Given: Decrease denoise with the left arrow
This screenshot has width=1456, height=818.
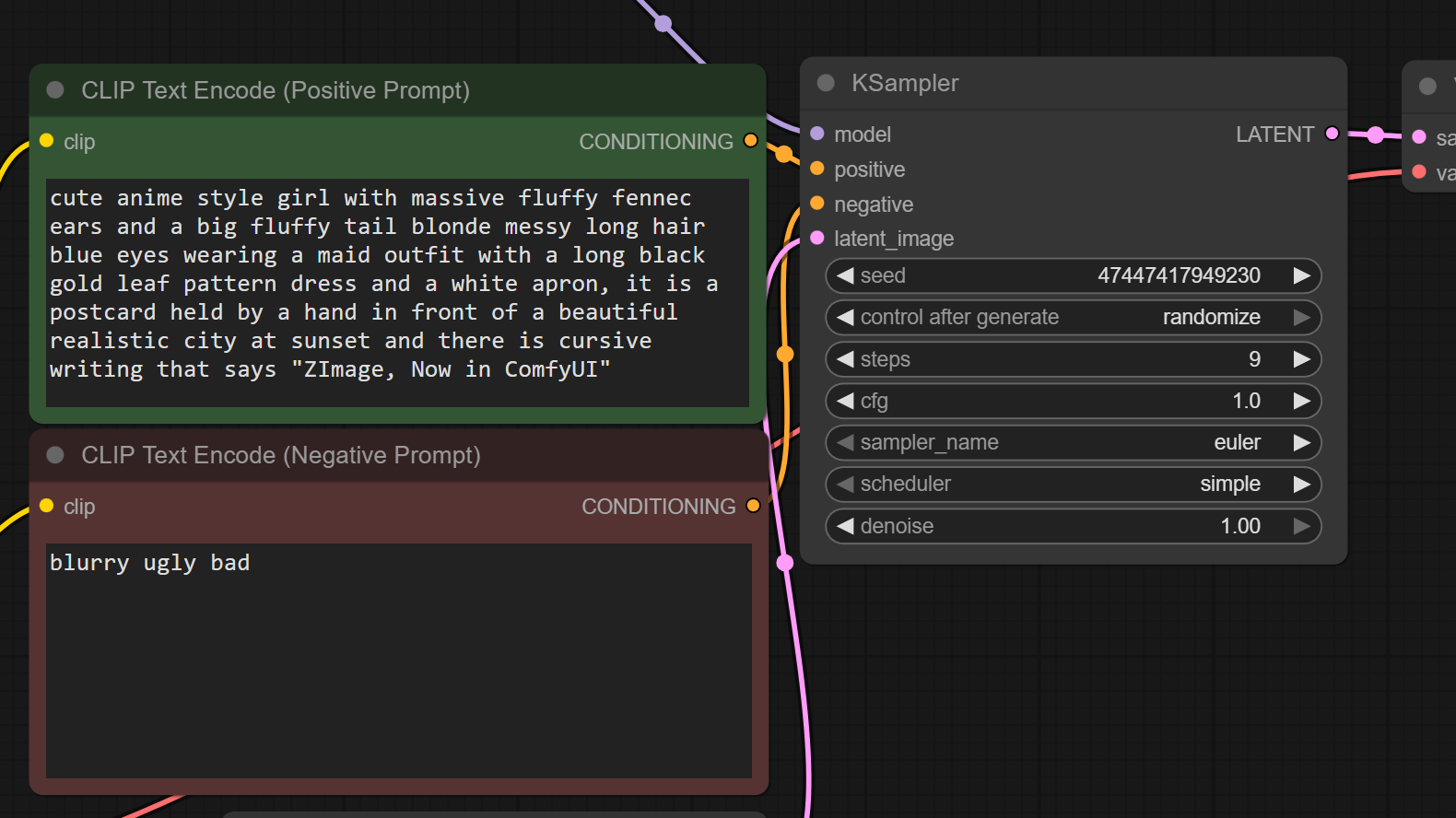Looking at the screenshot, I should coord(845,526).
